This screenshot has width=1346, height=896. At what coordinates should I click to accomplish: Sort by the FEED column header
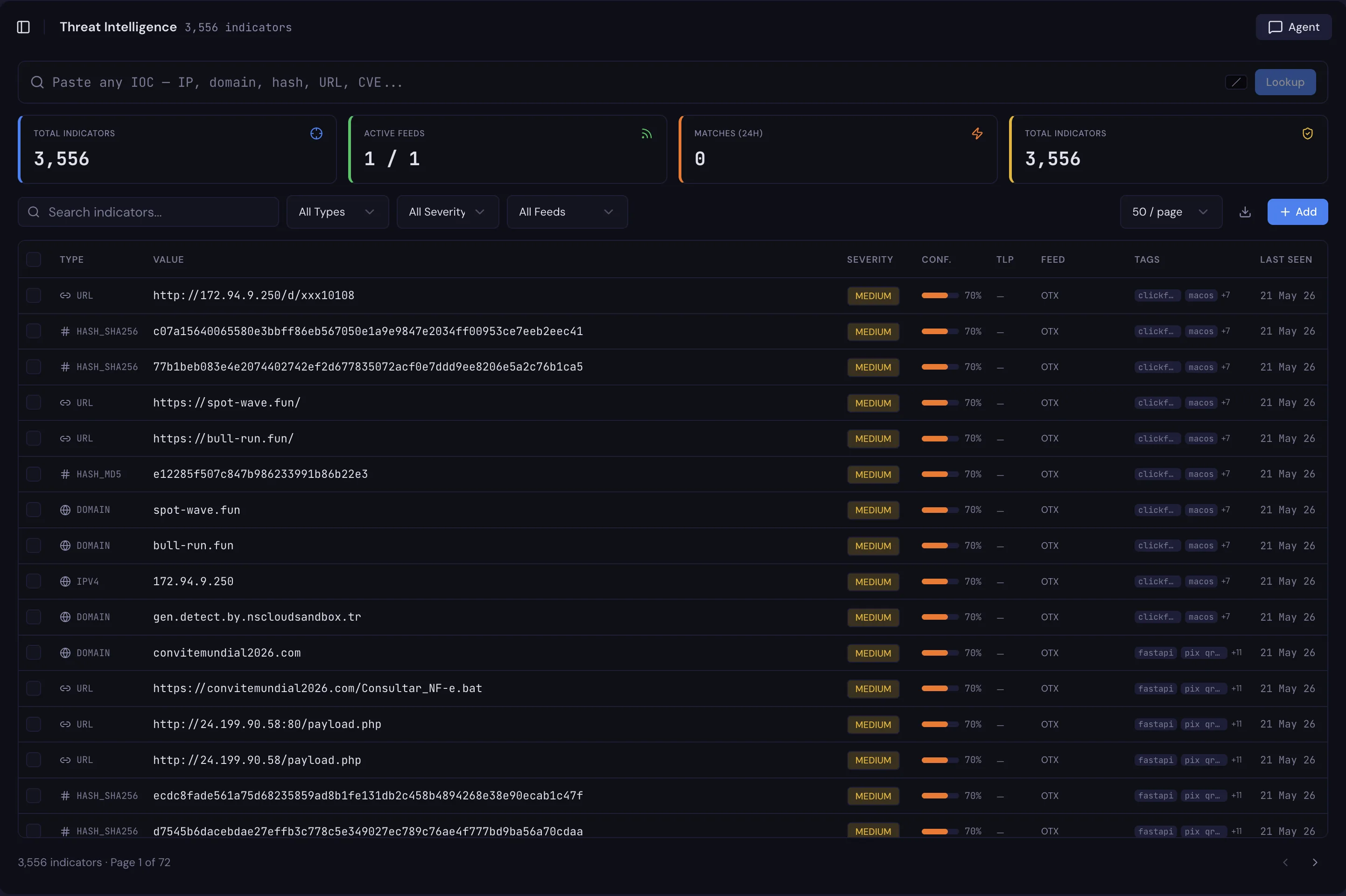click(x=1052, y=259)
